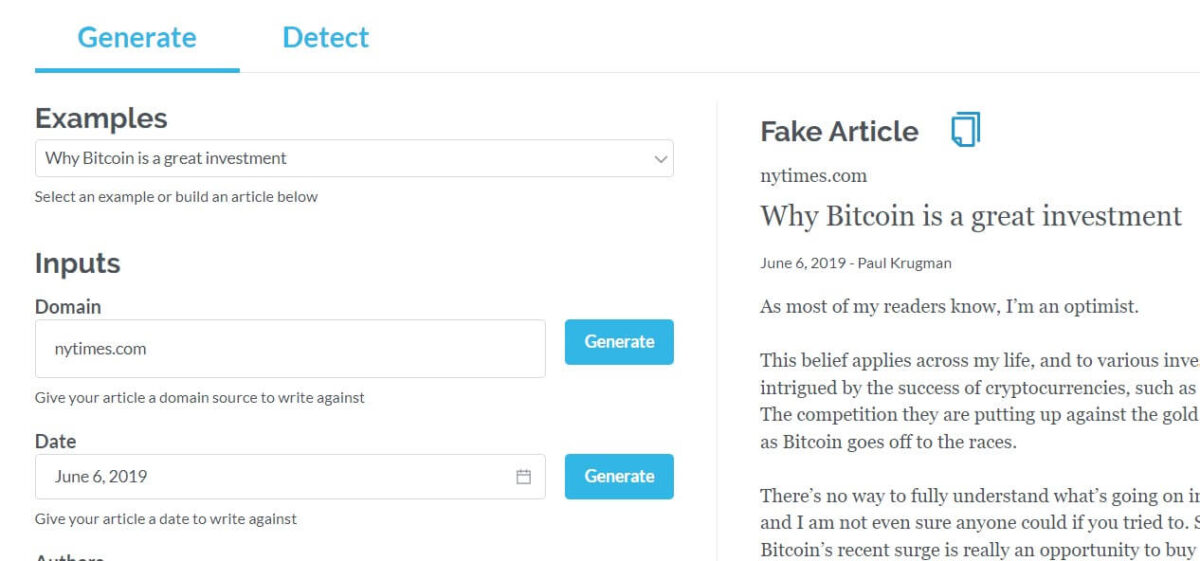Click 'Select an example or build an article' hint
The width and height of the screenshot is (1200, 561).
pyautogui.click(x=176, y=197)
